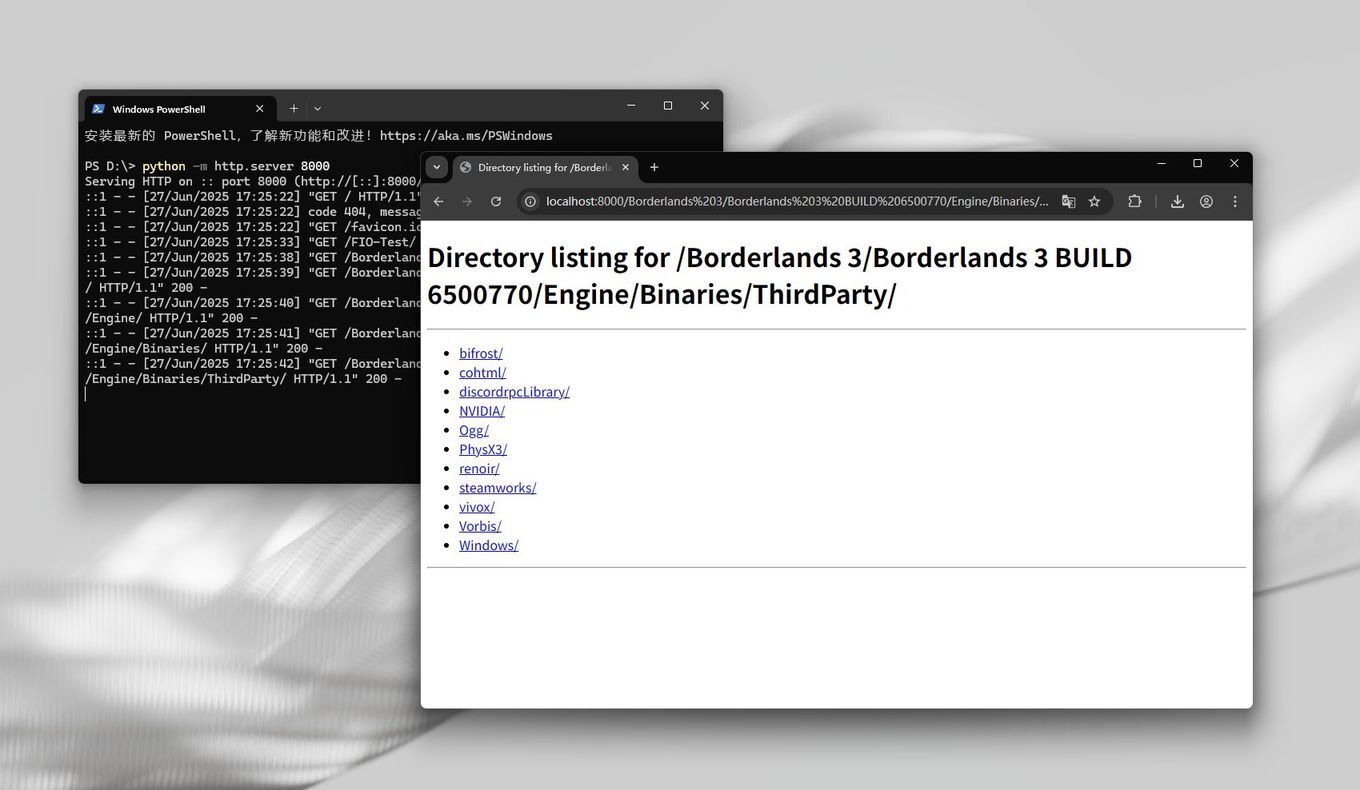This screenshot has height=790, width=1360.
Task: Add a new PowerShell tab
Action: click(x=294, y=108)
